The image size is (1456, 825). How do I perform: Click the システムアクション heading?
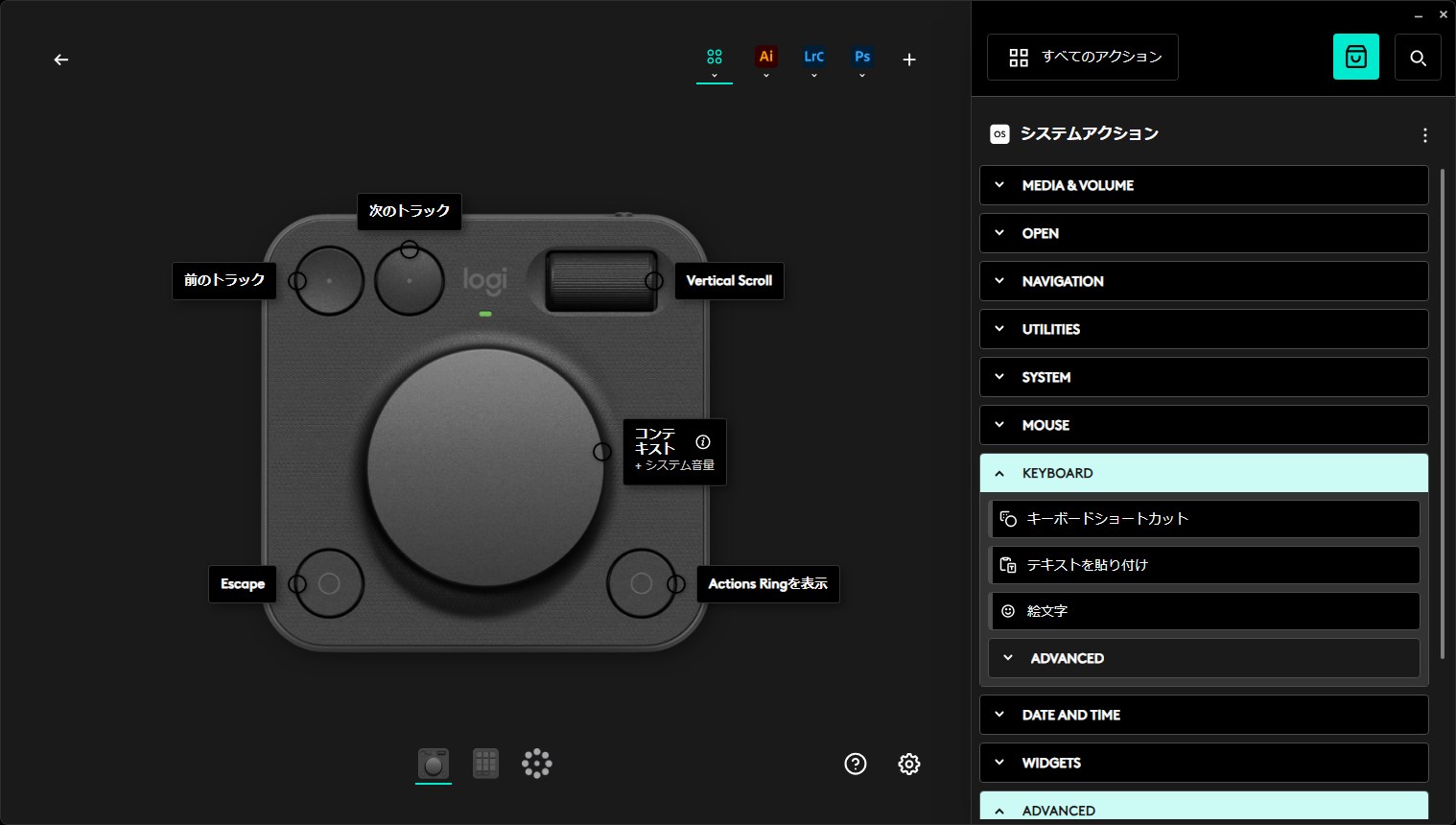pyautogui.click(x=1089, y=134)
